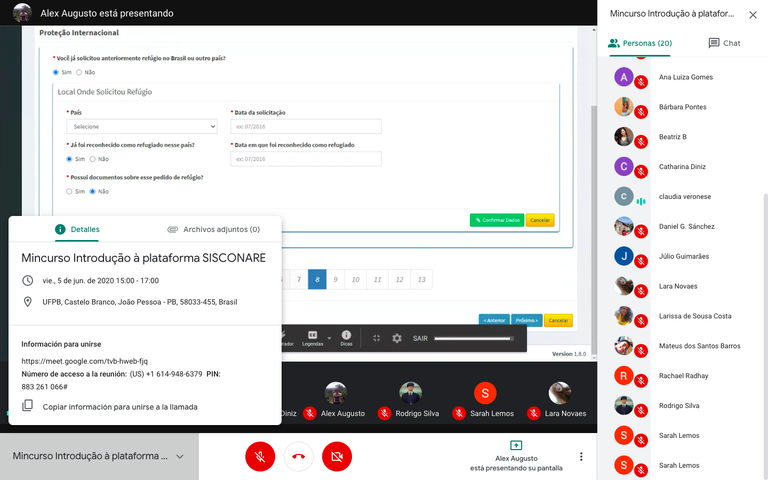This screenshot has height=480, width=768.
Task: Select Não for Possui documentos question
Action: (92, 191)
